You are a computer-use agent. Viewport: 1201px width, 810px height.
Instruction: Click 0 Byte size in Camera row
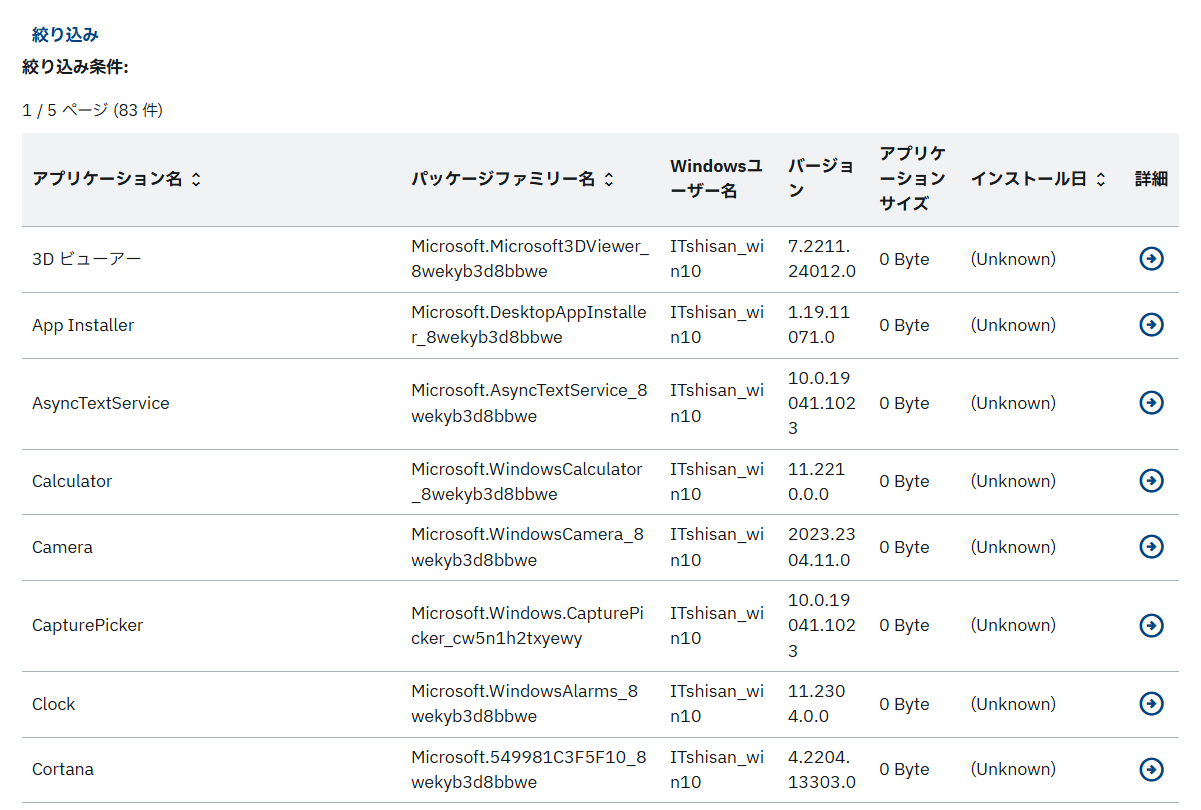pyautogui.click(x=904, y=547)
